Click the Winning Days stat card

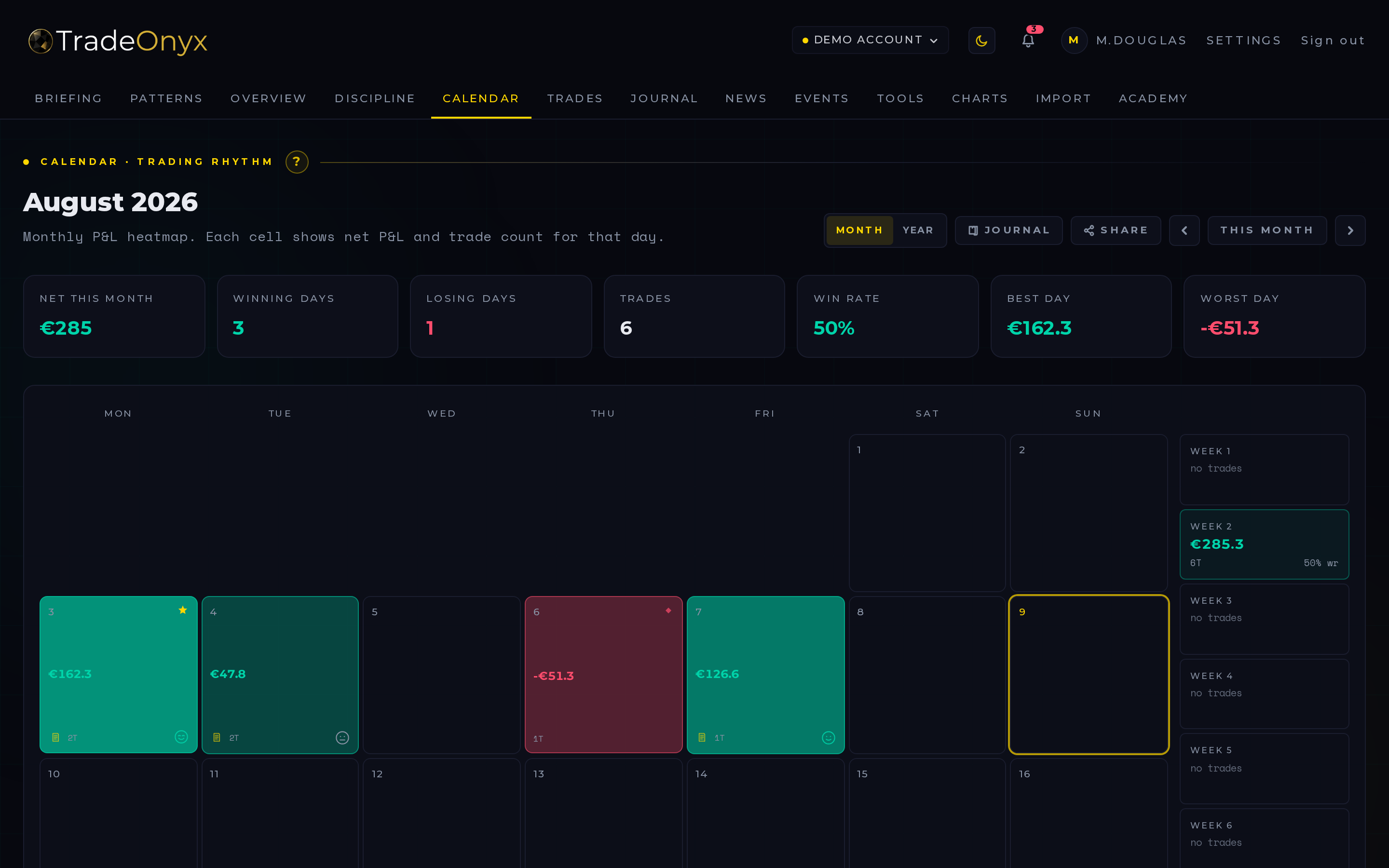click(308, 316)
